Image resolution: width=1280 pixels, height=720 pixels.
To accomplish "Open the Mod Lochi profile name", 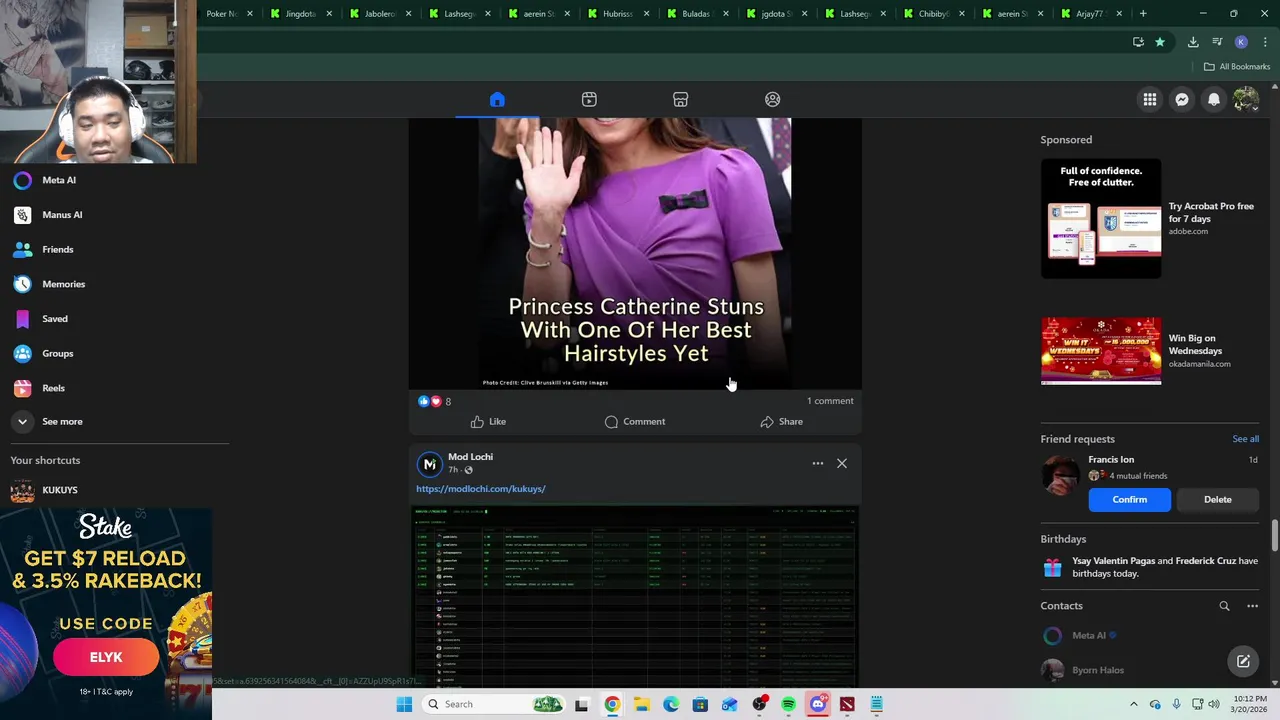I will (x=470, y=457).
